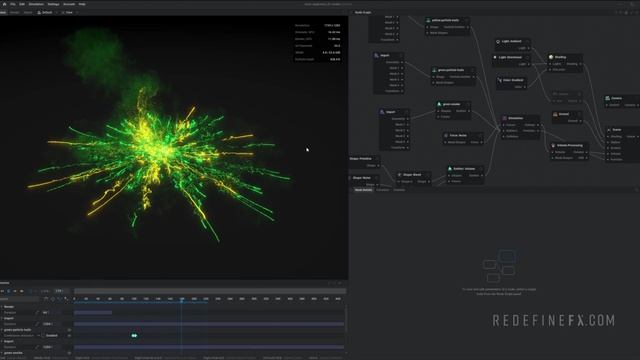Collapse the green smoke timeline group
Screen dimensions: 640x360
pos(2,353)
